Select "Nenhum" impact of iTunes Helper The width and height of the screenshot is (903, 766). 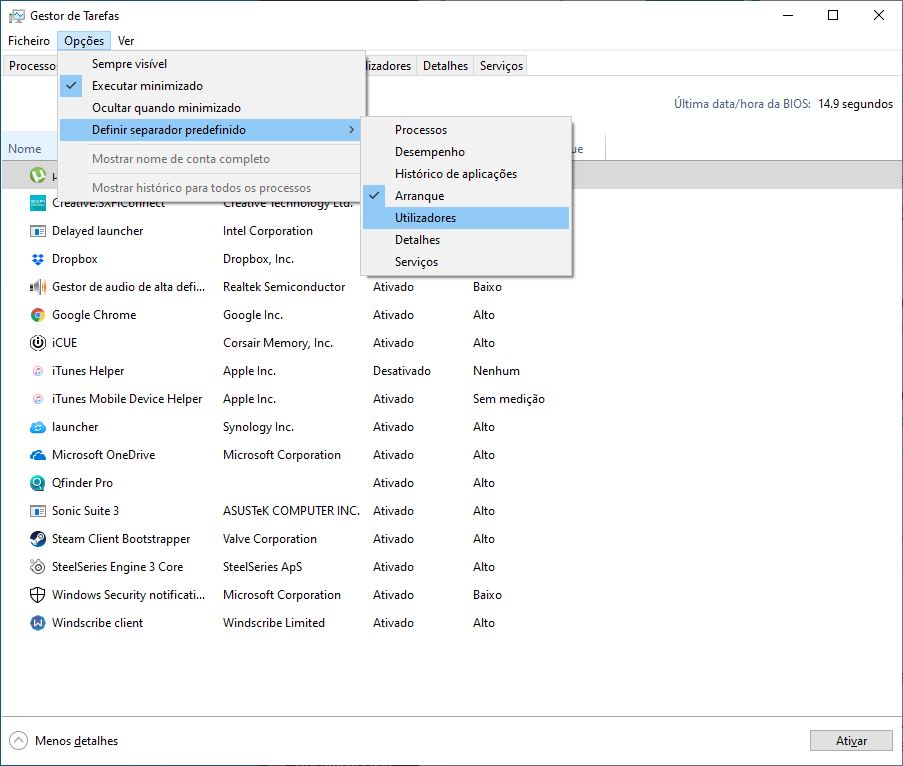(x=496, y=371)
